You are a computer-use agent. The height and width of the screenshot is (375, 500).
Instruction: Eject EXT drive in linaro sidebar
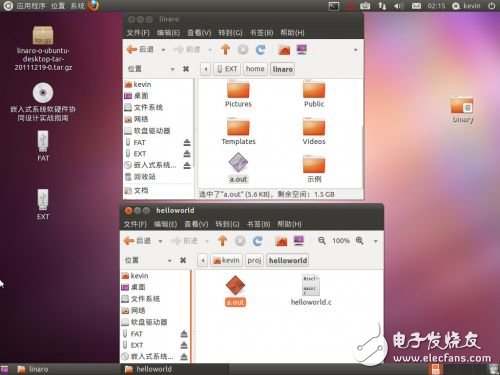pos(187,154)
